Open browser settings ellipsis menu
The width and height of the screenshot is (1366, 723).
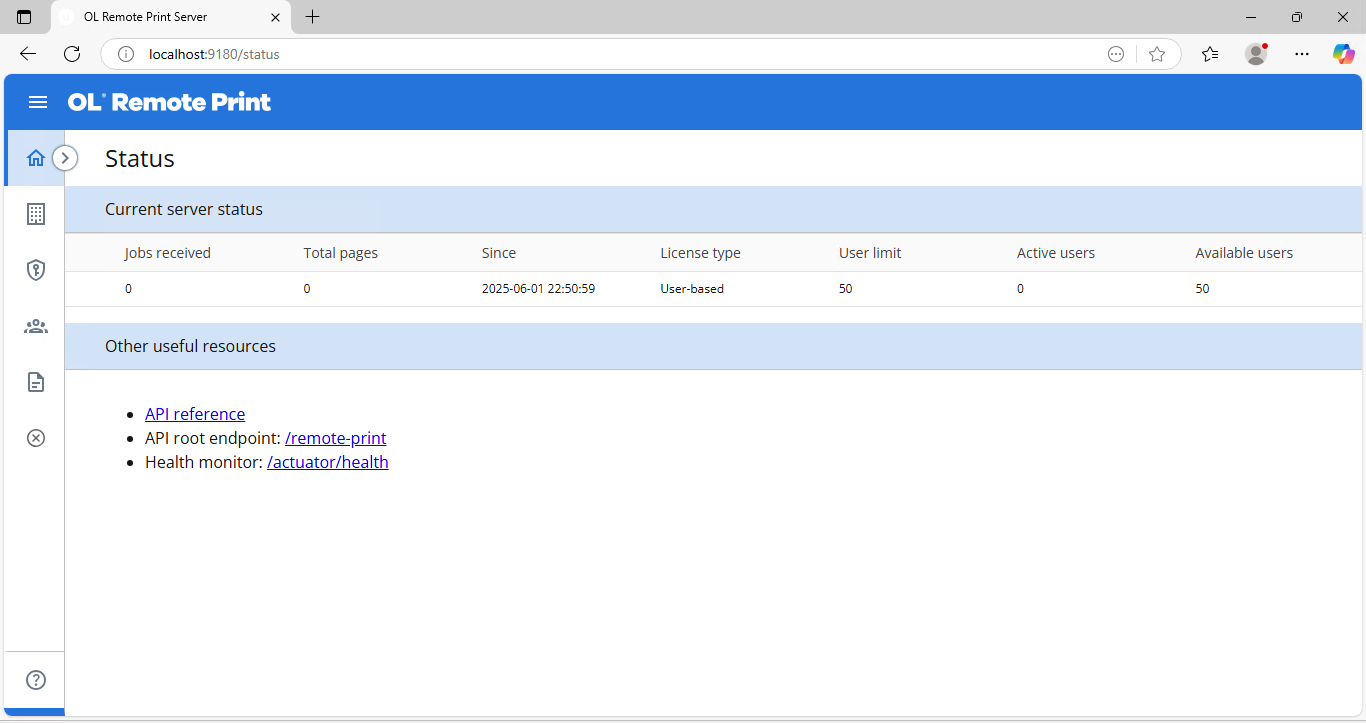coord(1301,54)
